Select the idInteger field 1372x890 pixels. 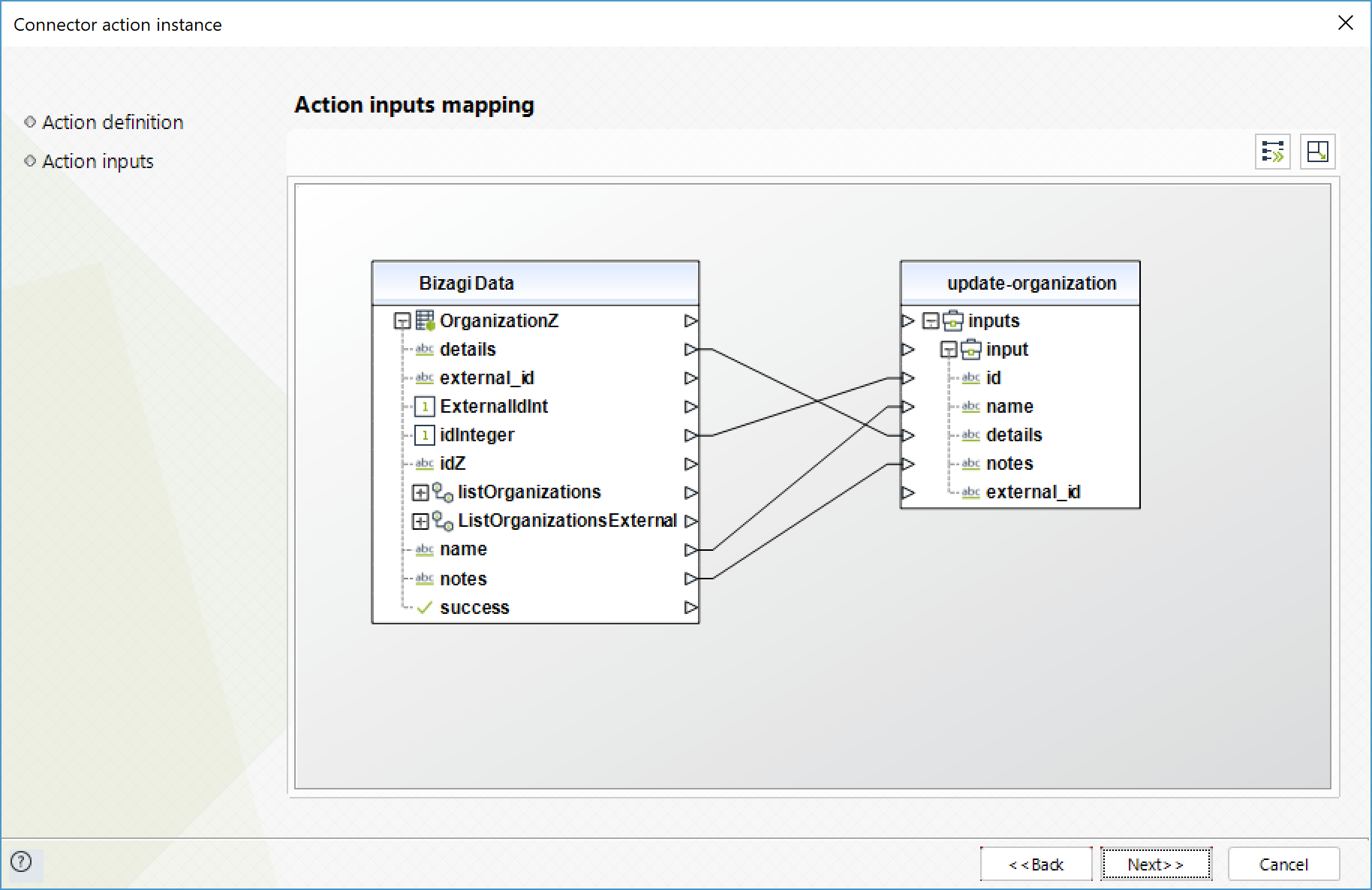(x=477, y=435)
